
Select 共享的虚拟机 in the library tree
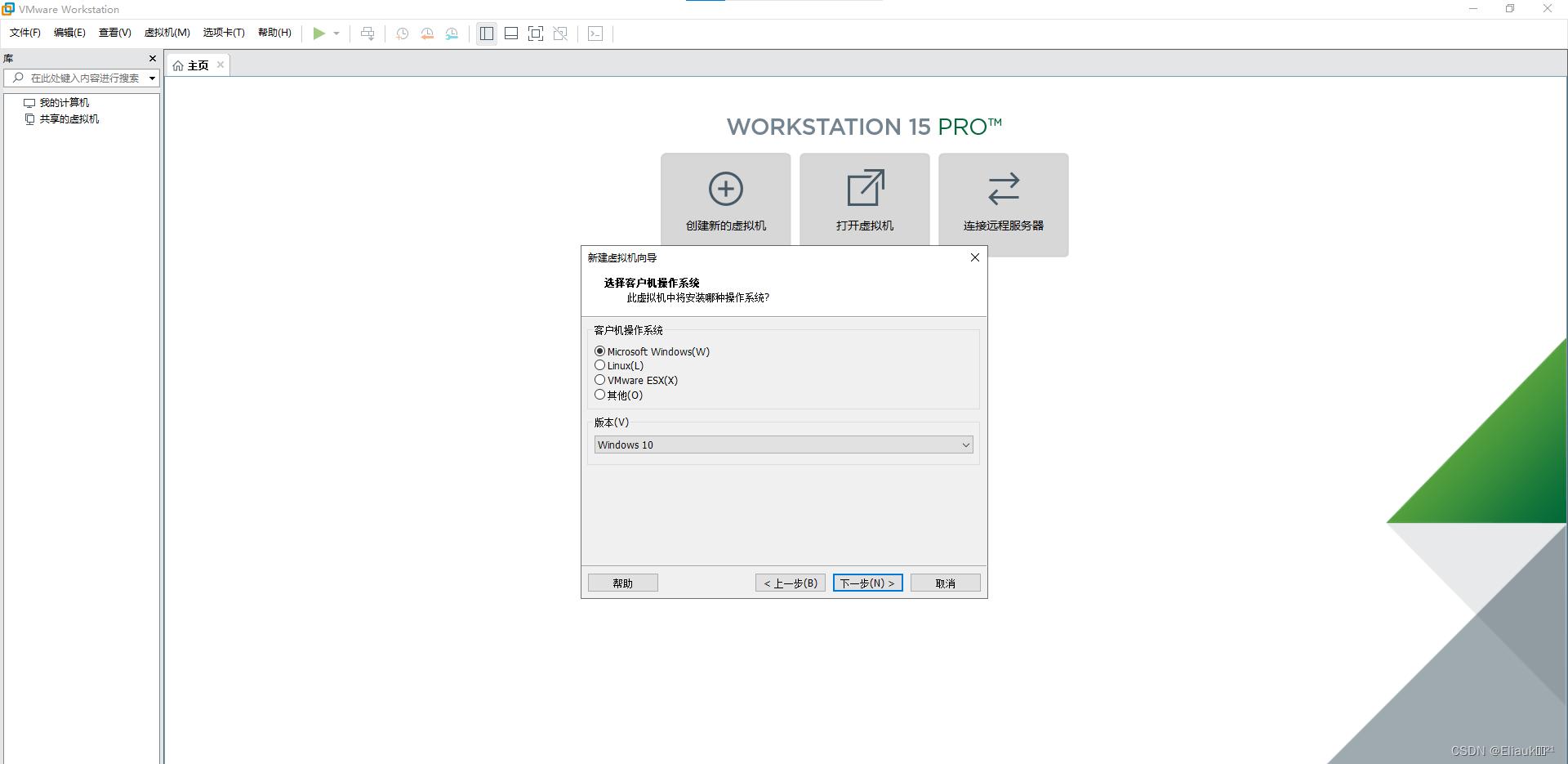point(69,119)
